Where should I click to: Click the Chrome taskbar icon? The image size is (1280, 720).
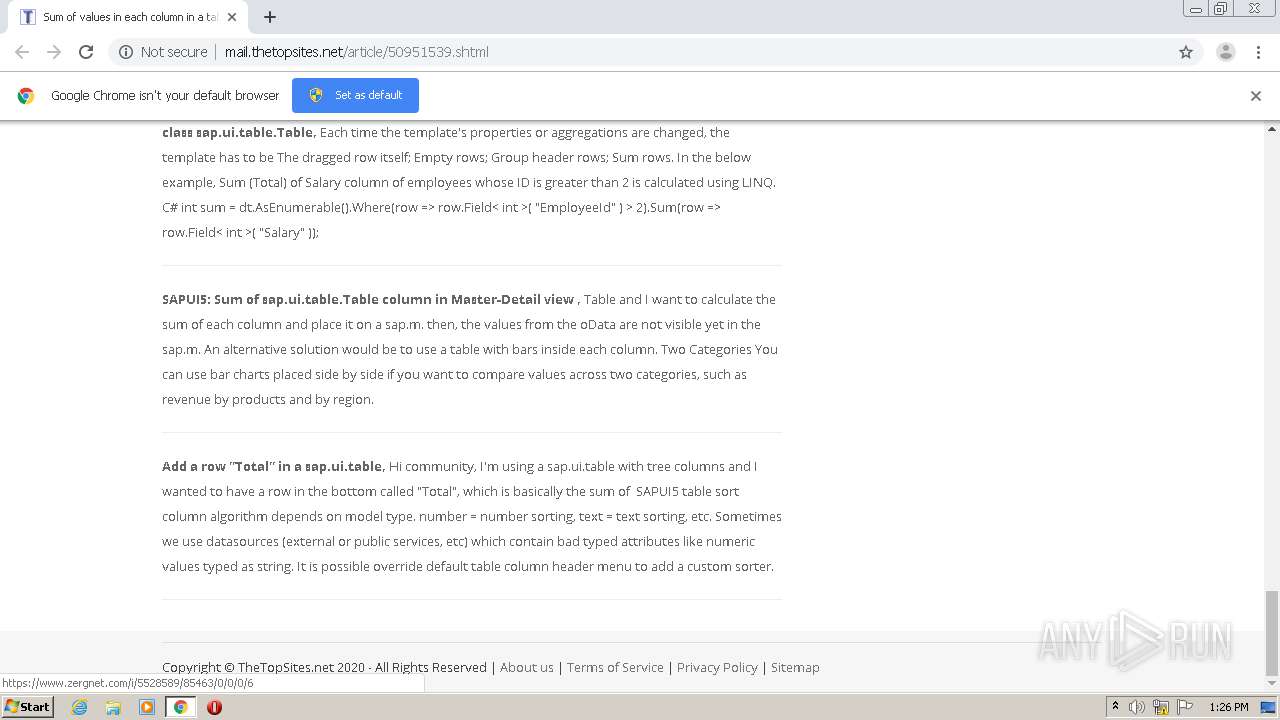point(180,707)
